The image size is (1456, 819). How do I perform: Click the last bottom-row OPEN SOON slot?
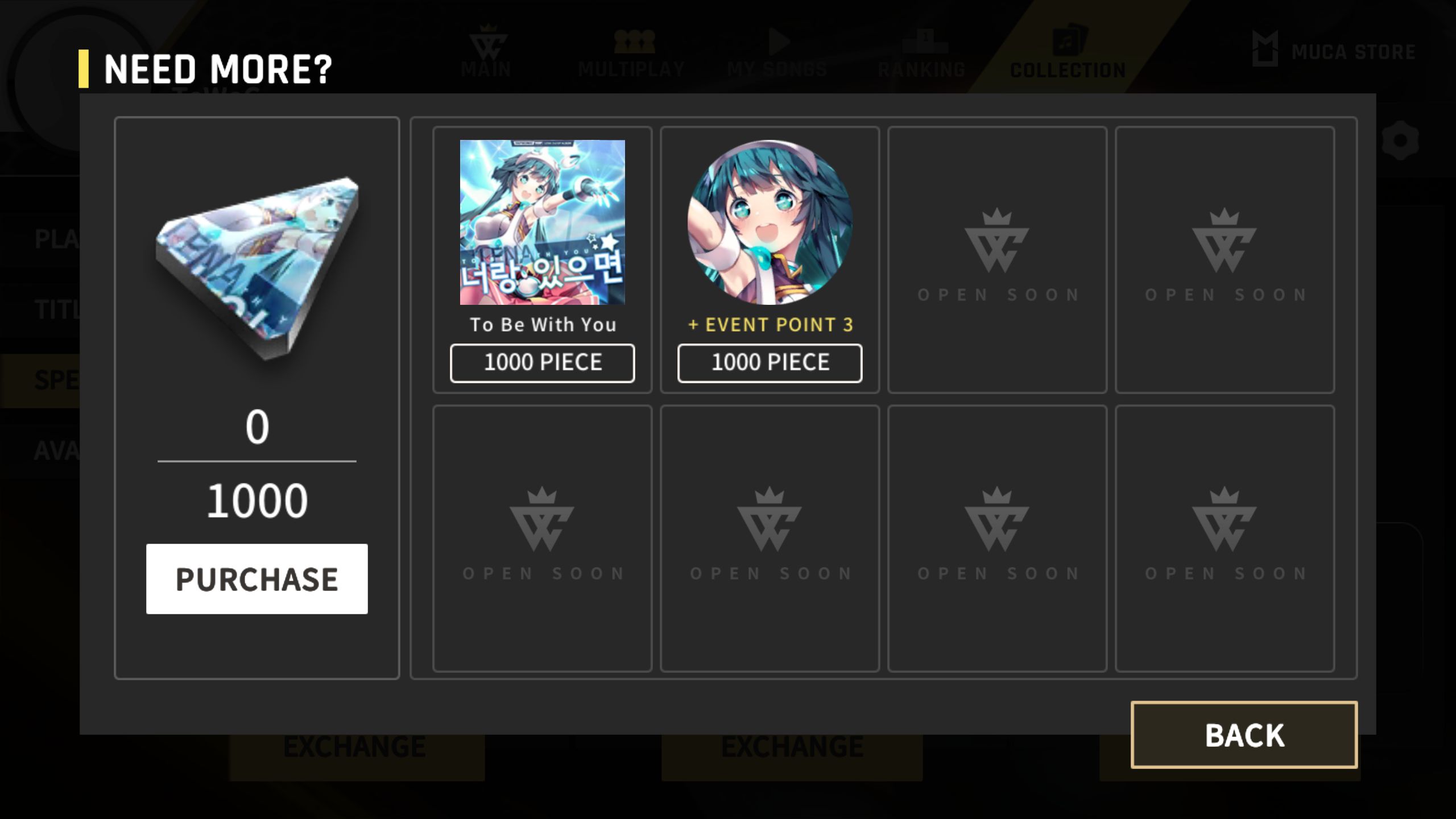(1225, 538)
